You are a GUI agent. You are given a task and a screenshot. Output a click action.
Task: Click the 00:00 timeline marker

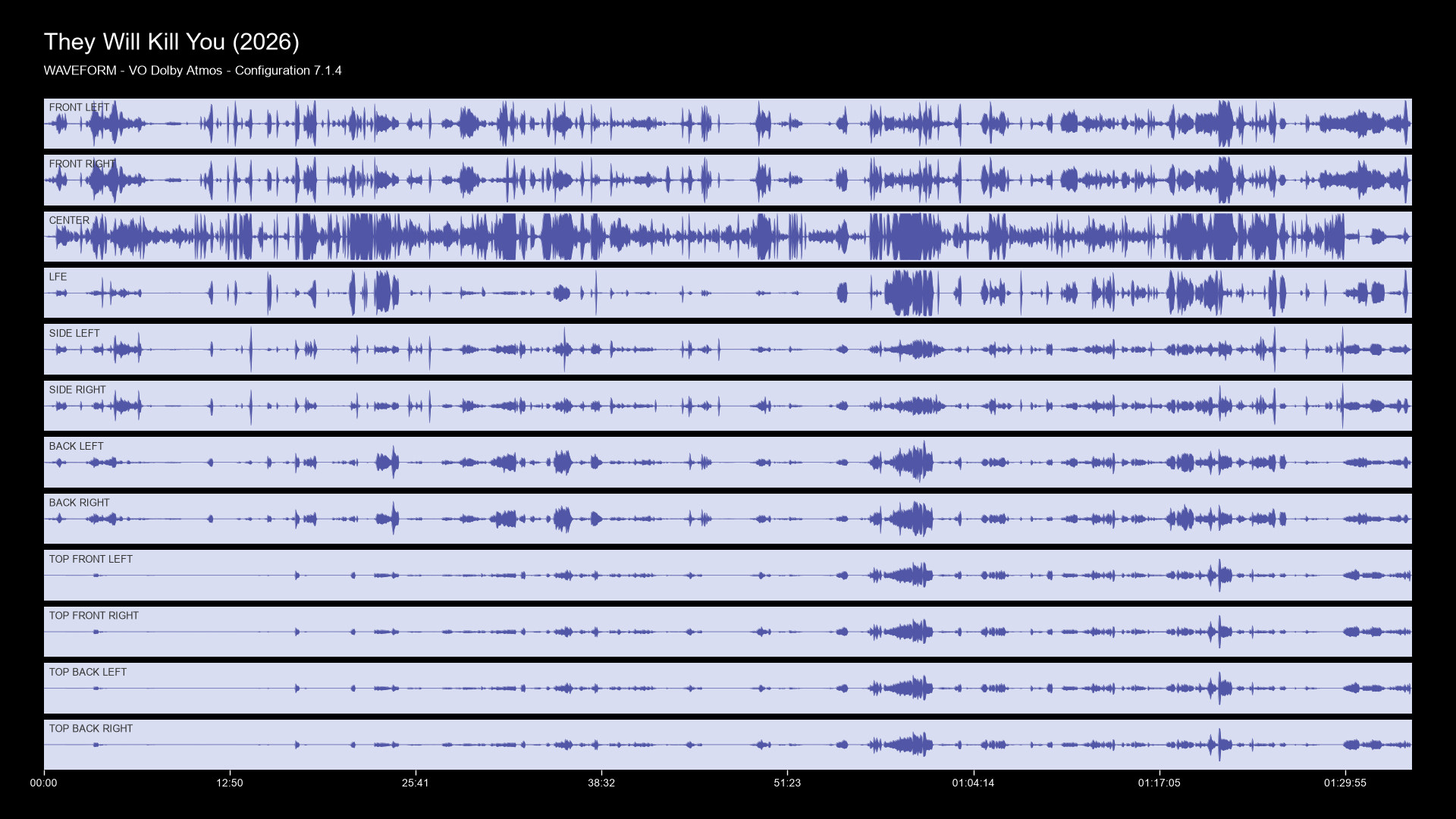44,783
